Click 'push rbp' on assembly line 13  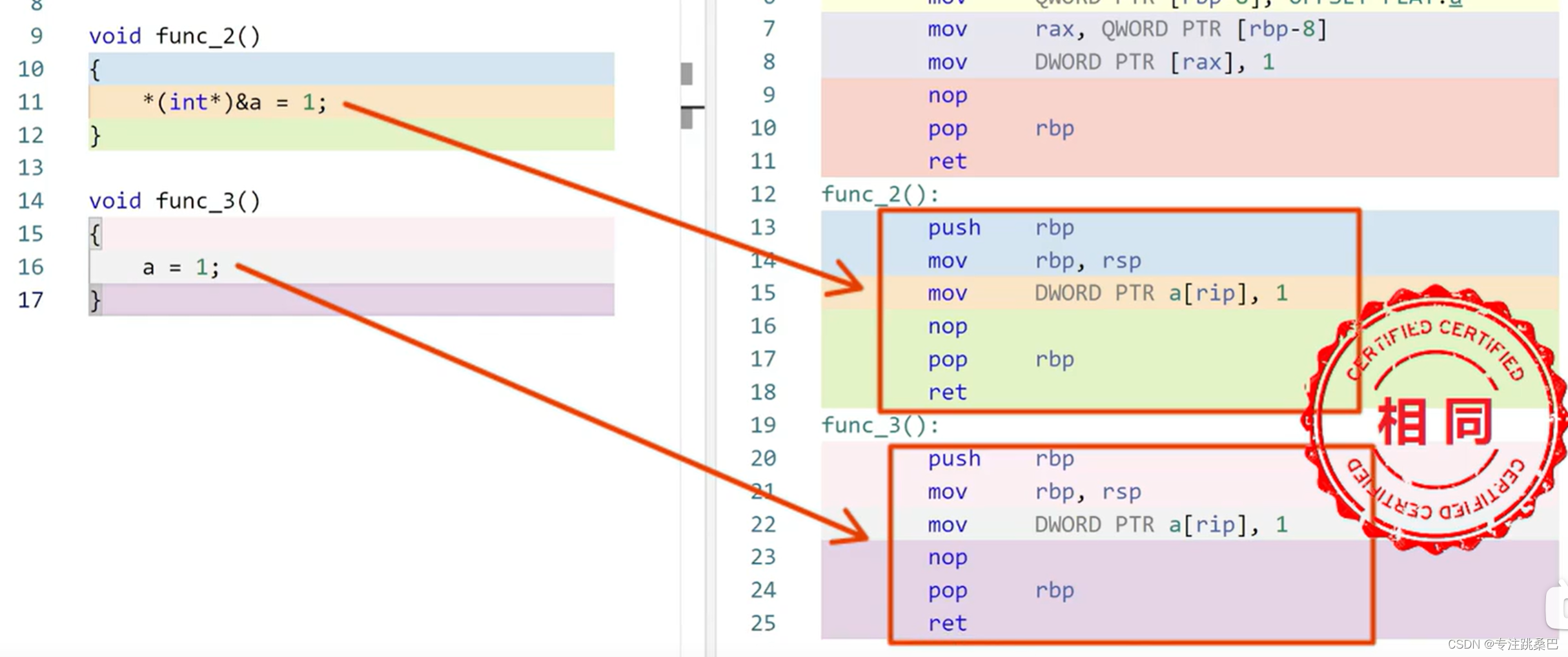tap(1001, 227)
